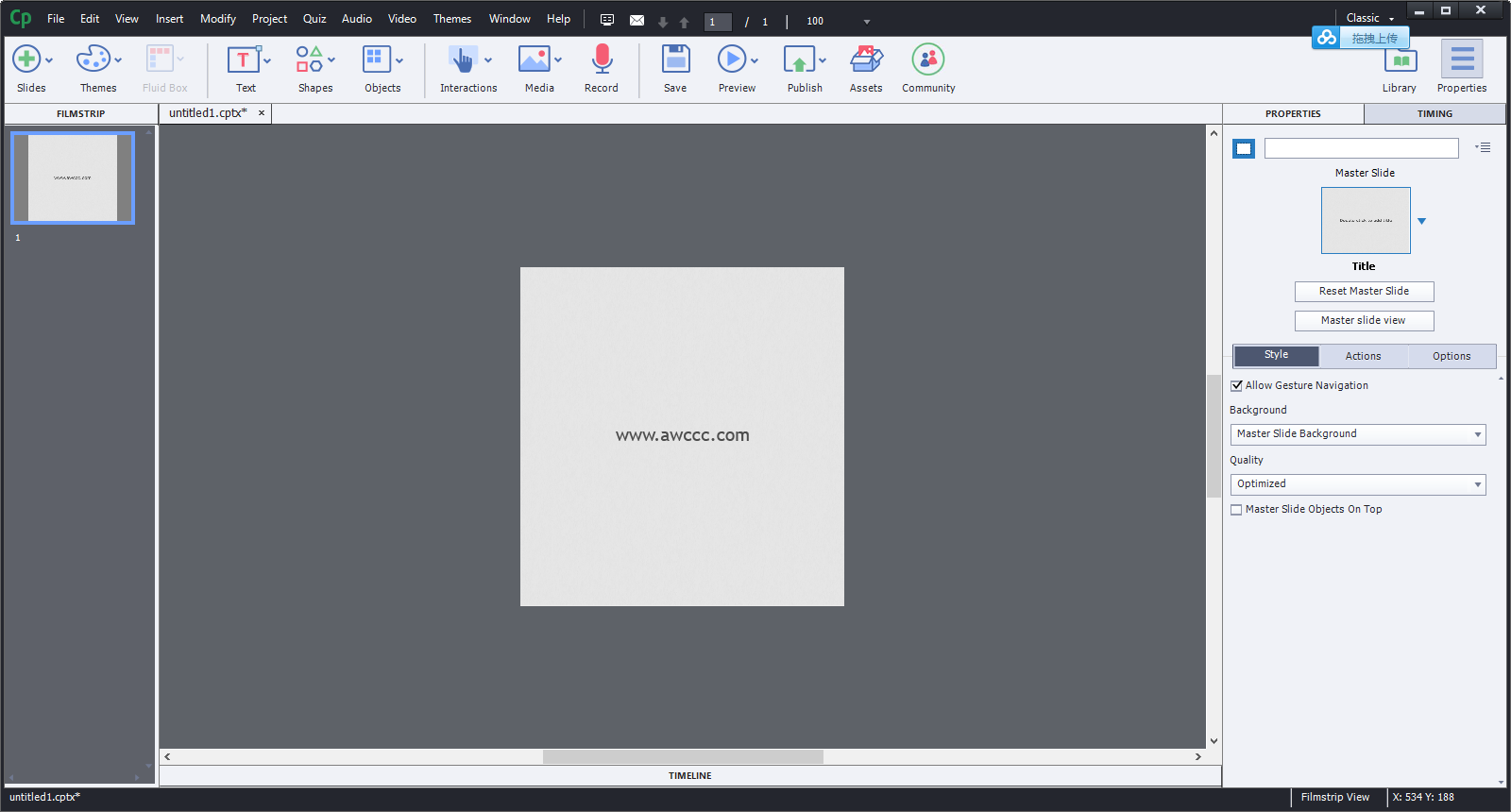Open the Community page

tap(928, 59)
